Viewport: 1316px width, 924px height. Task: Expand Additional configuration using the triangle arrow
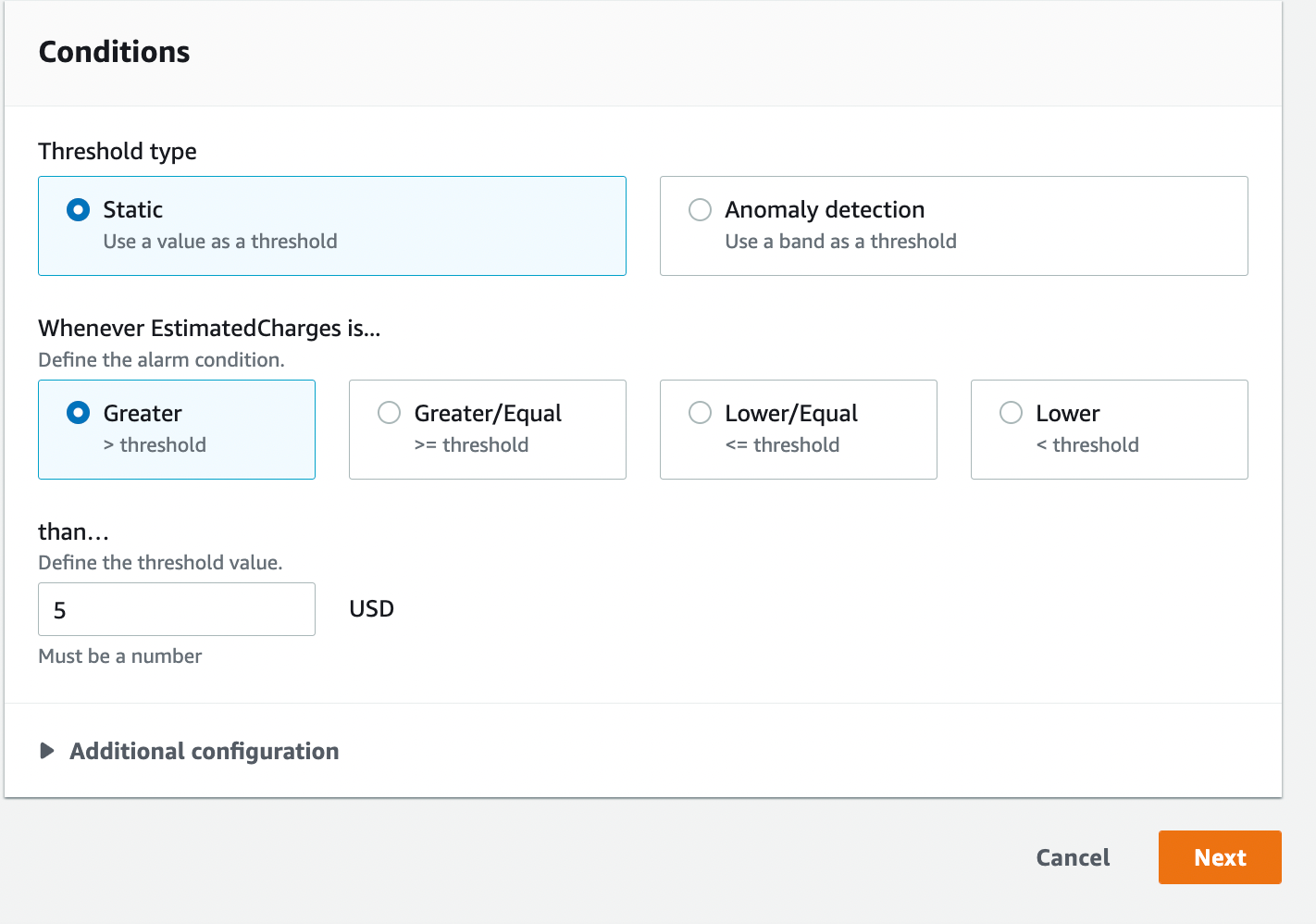tap(47, 751)
